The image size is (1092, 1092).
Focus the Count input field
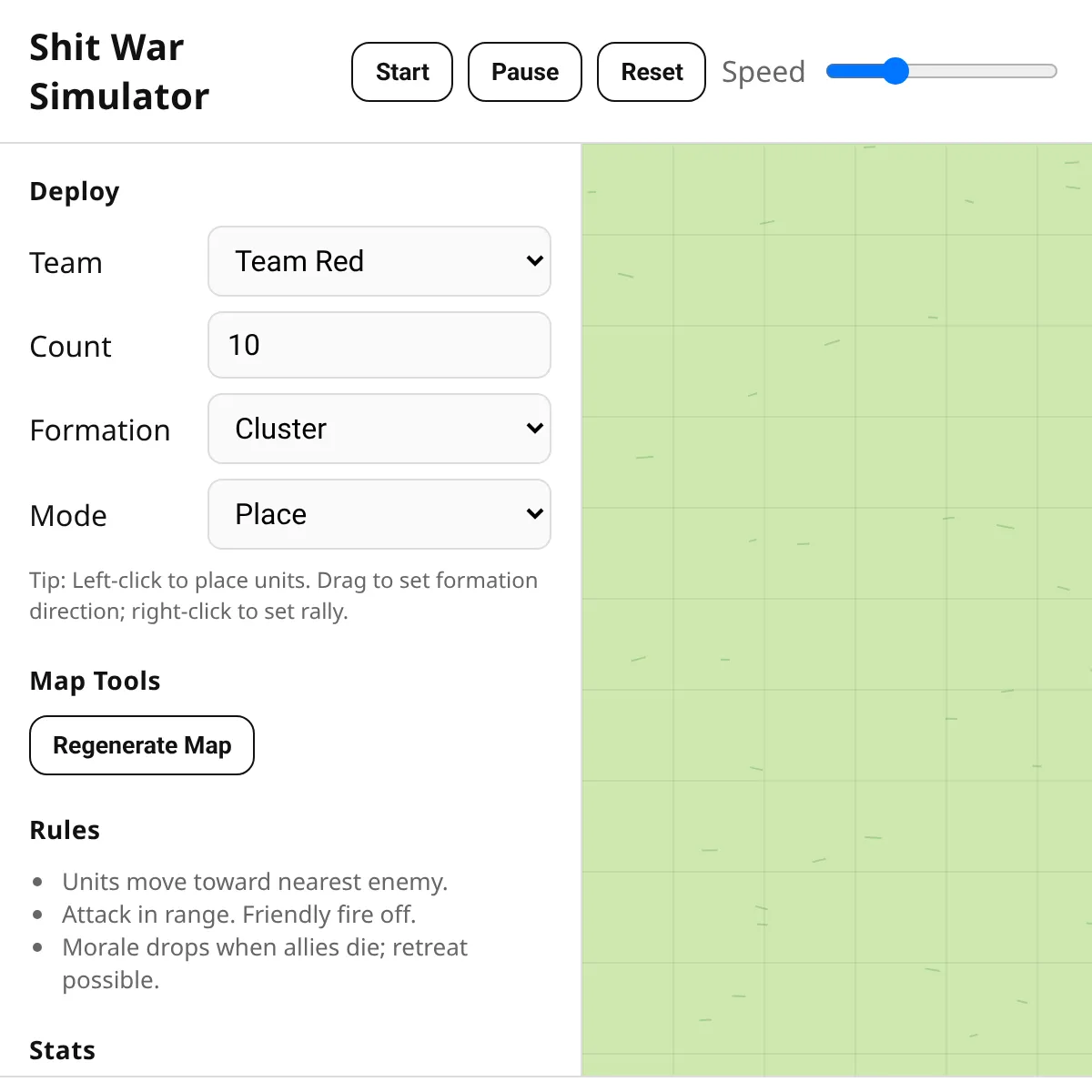click(379, 345)
